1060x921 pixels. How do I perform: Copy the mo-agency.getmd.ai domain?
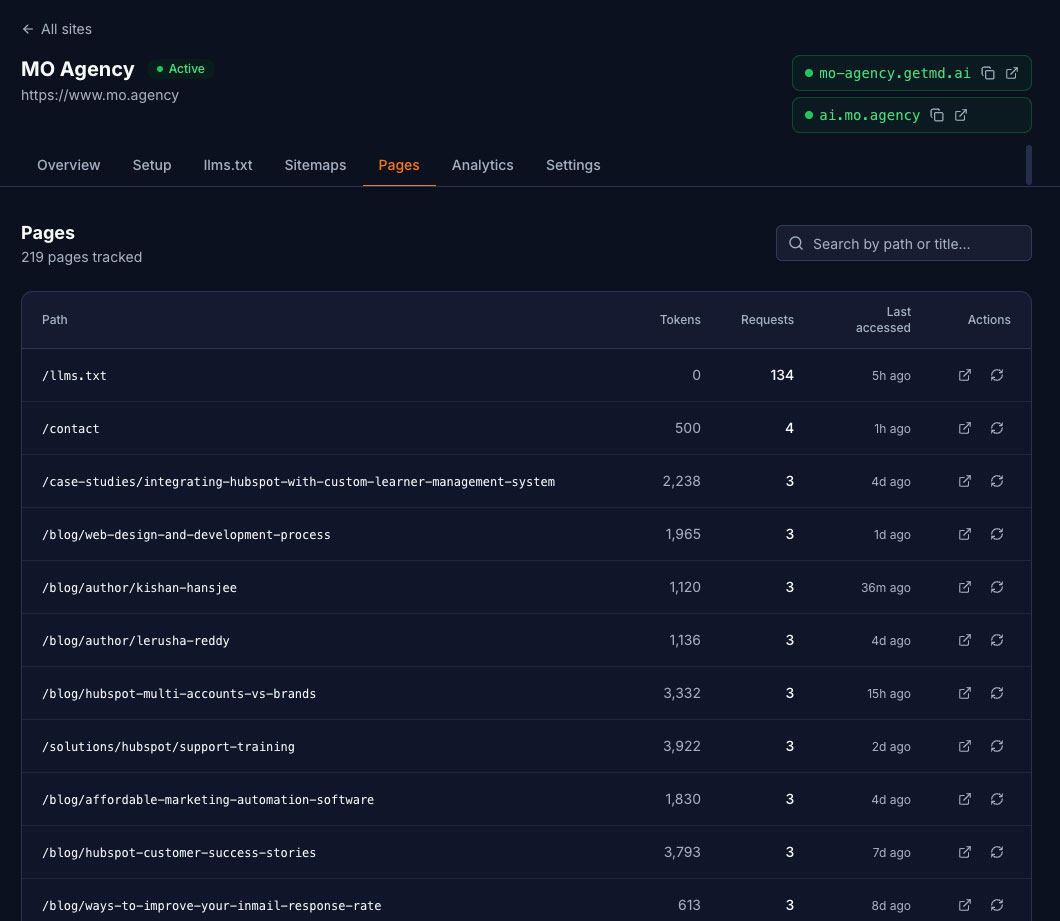point(987,72)
